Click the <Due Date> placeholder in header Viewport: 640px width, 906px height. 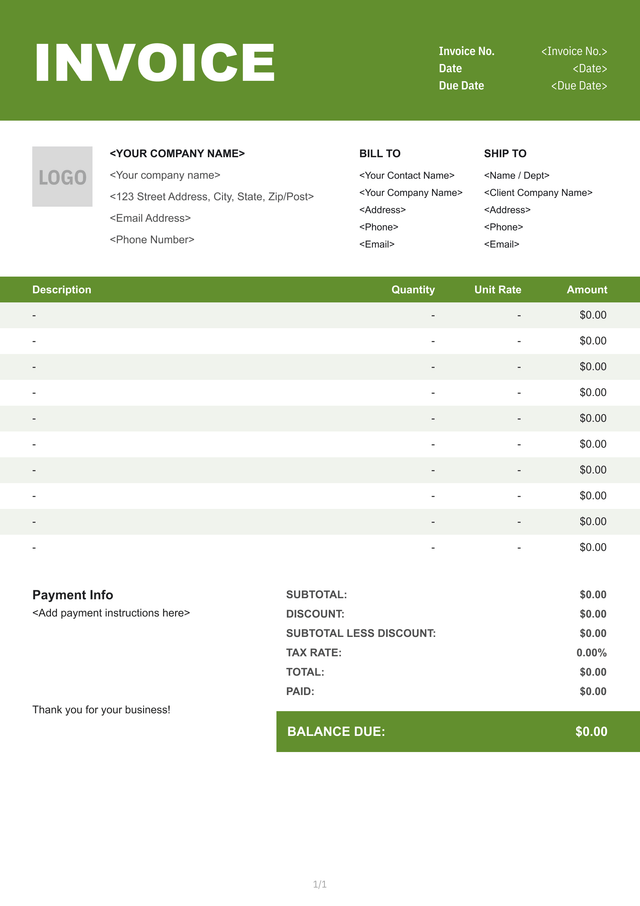tap(579, 86)
